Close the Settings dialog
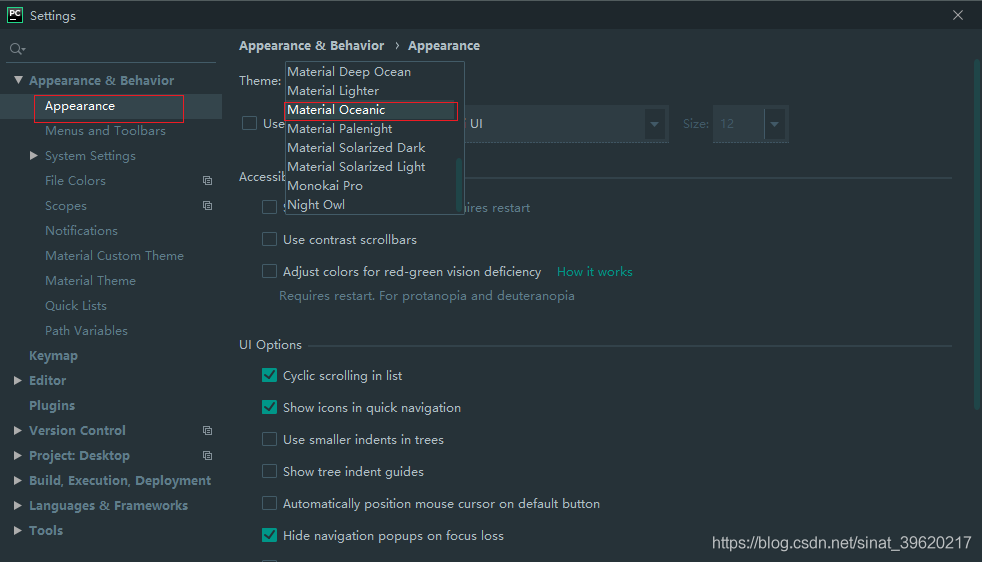Screen dimensions: 982x562 [958, 15]
